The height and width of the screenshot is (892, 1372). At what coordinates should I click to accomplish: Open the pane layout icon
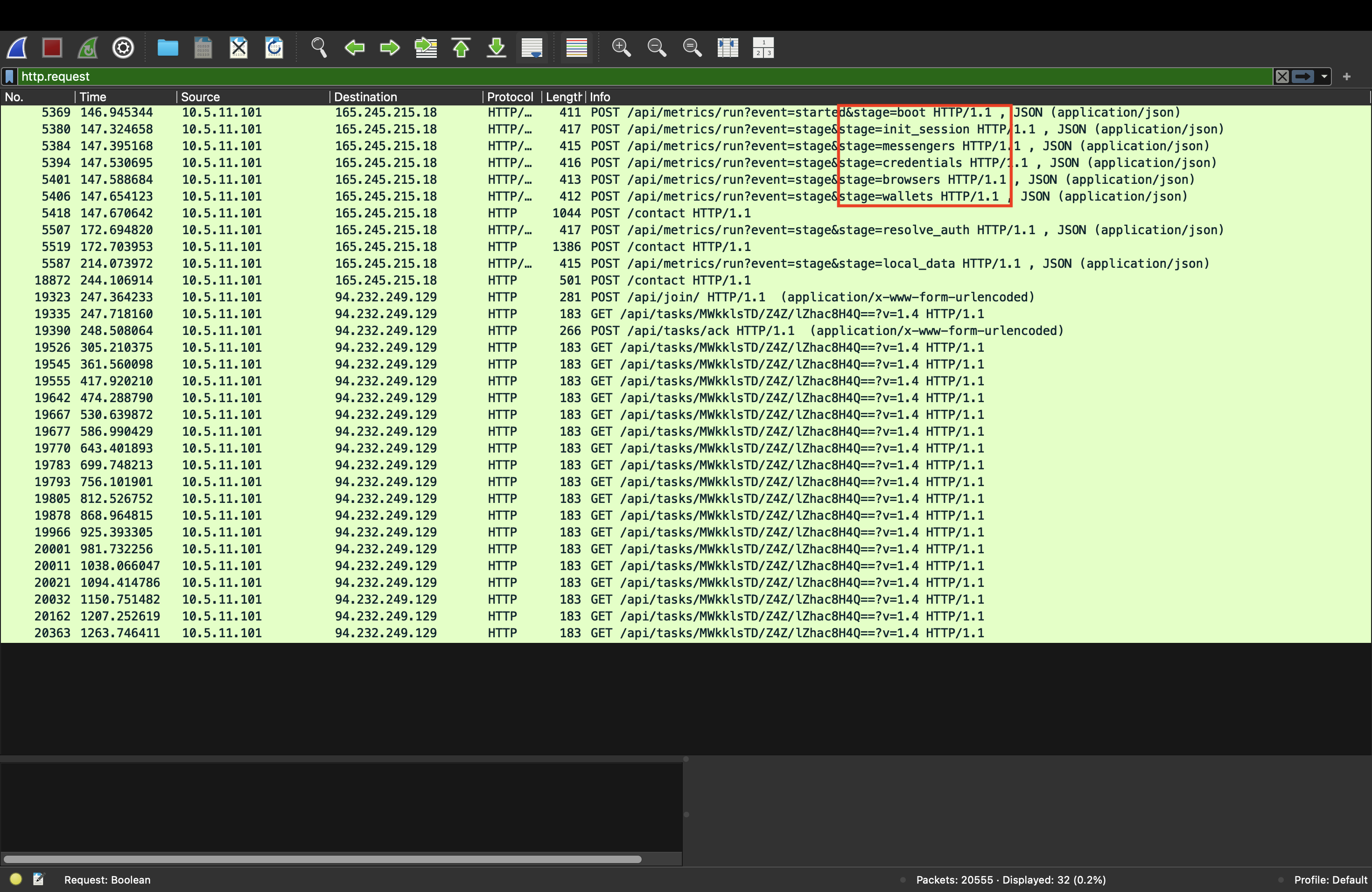coord(763,48)
